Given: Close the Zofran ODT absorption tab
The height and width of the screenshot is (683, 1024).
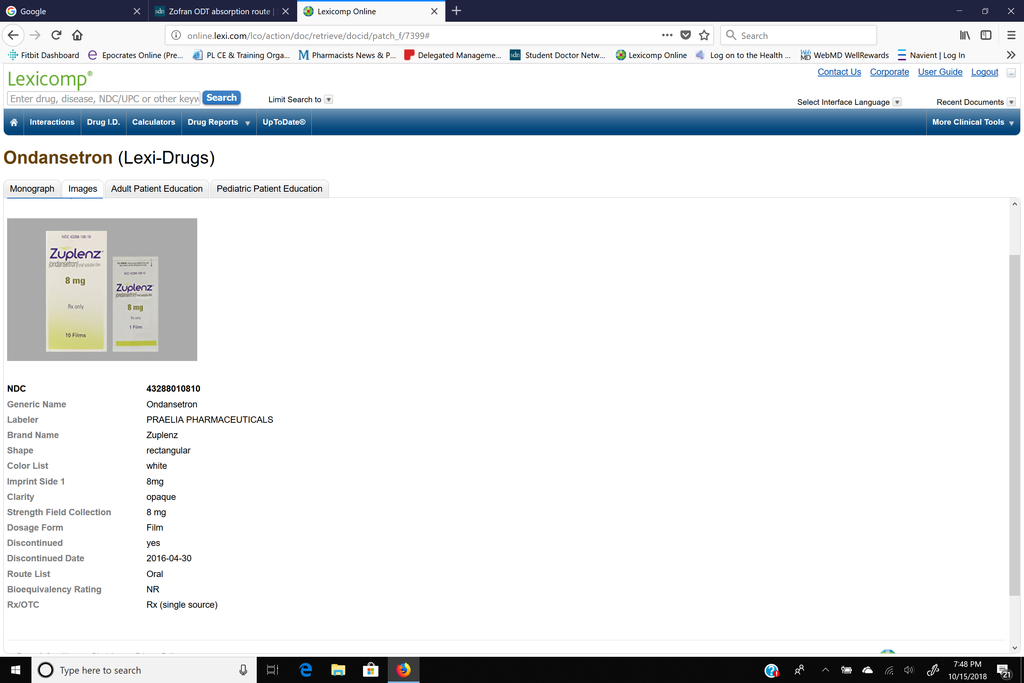Looking at the screenshot, I should coord(285,11).
